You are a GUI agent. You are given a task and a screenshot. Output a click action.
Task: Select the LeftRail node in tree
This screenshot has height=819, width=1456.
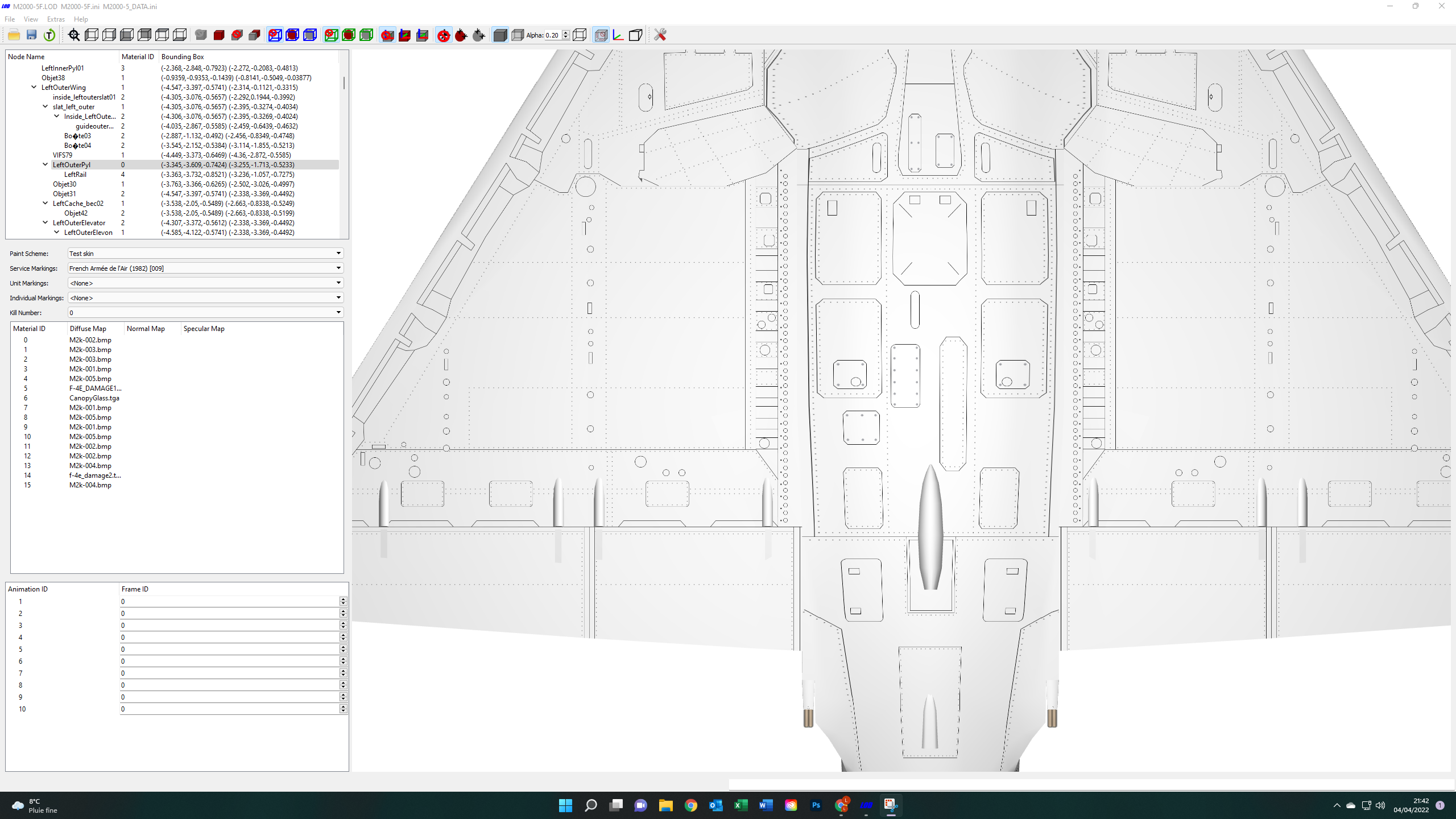(x=75, y=175)
